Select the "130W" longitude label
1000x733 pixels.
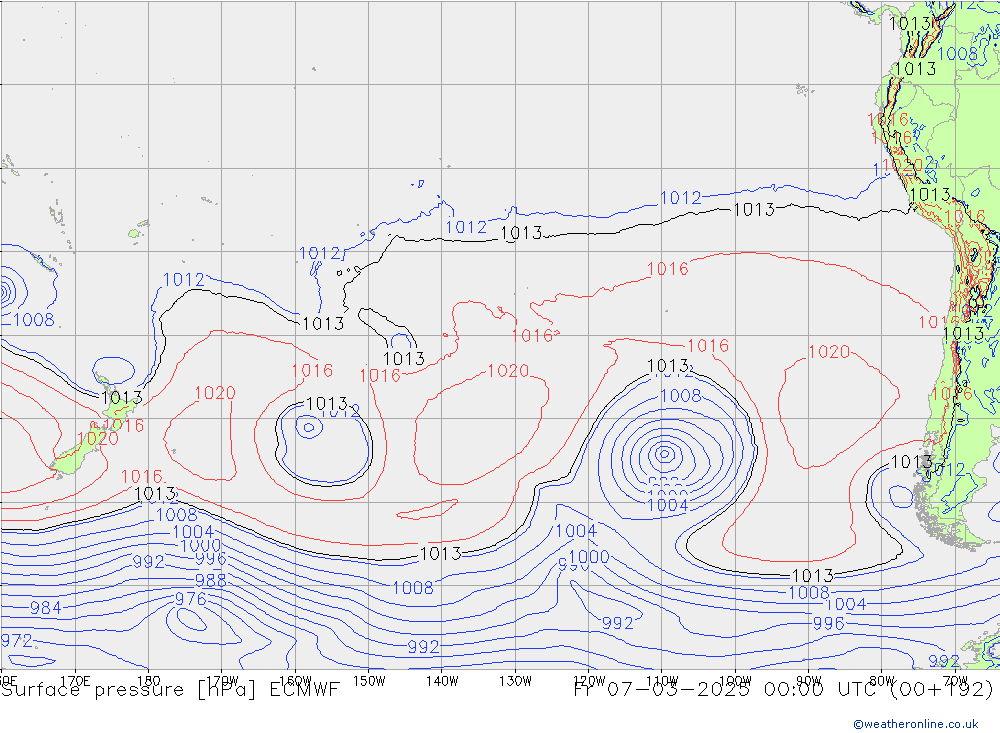(x=515, y=681)
